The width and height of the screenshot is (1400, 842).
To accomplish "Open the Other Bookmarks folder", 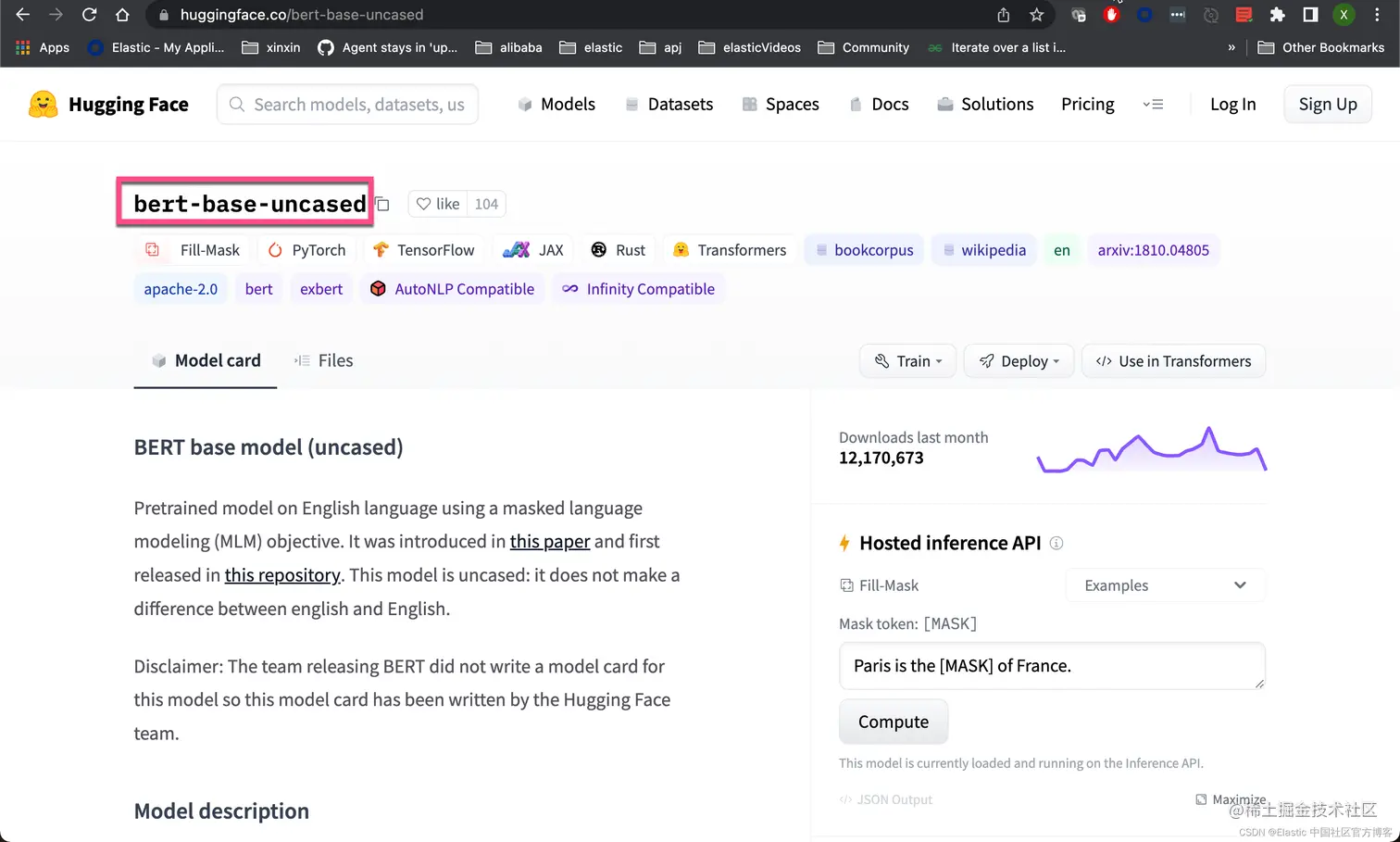I will click(x=1321, y=47).
